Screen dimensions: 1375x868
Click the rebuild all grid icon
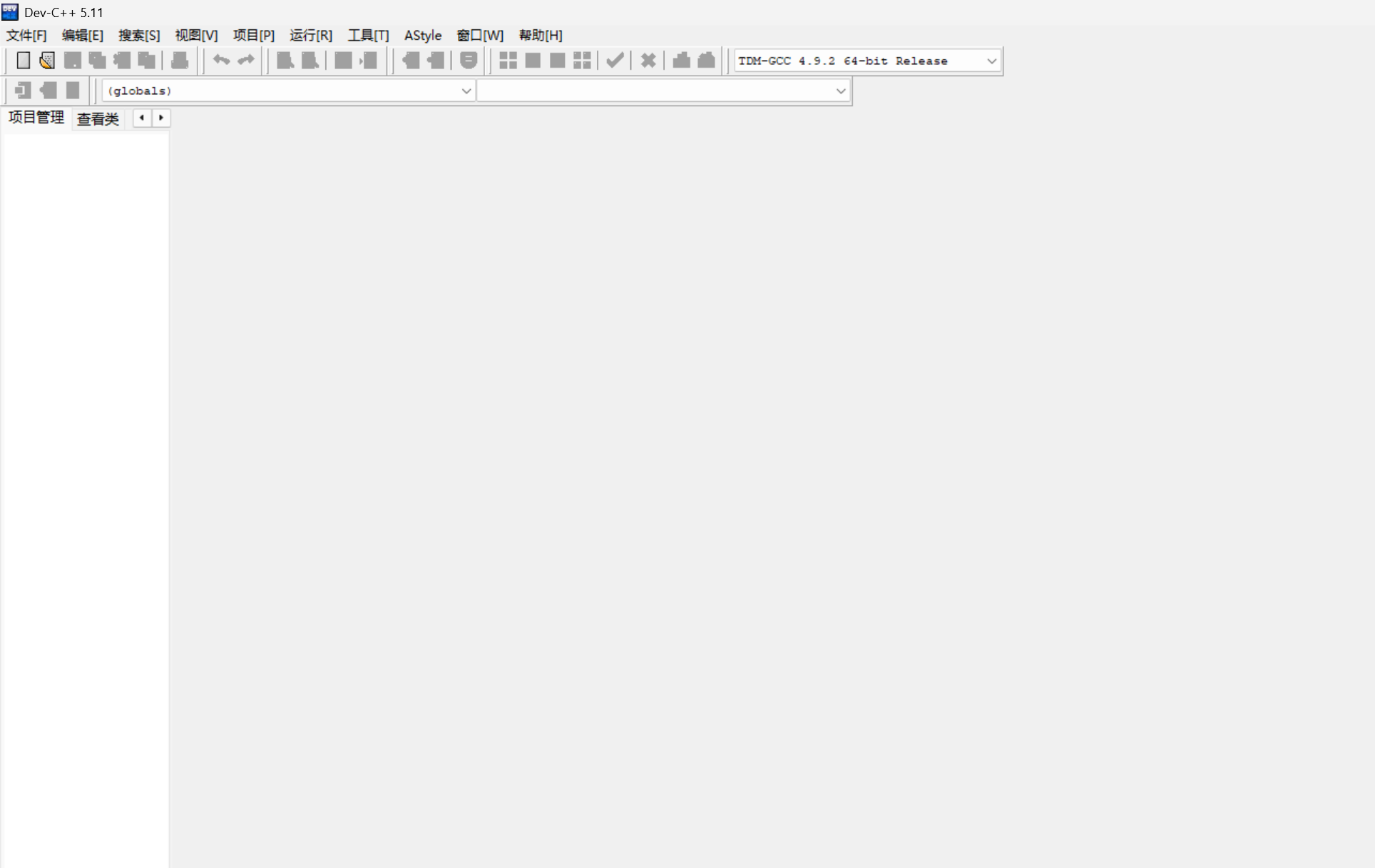coord(582,61)
